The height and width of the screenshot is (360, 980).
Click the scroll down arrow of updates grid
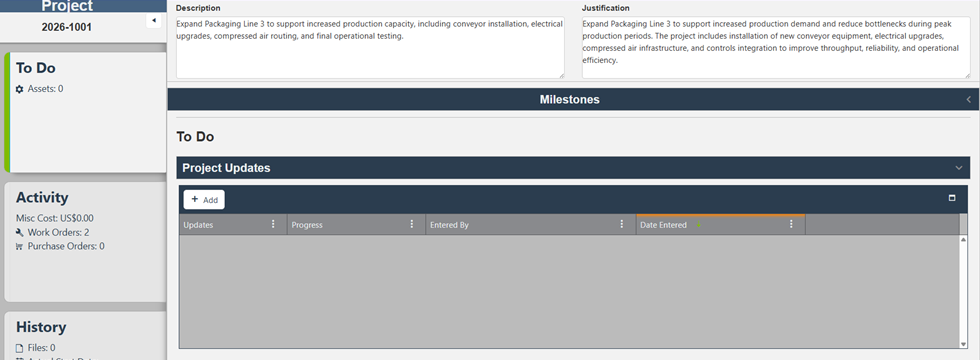963,344
